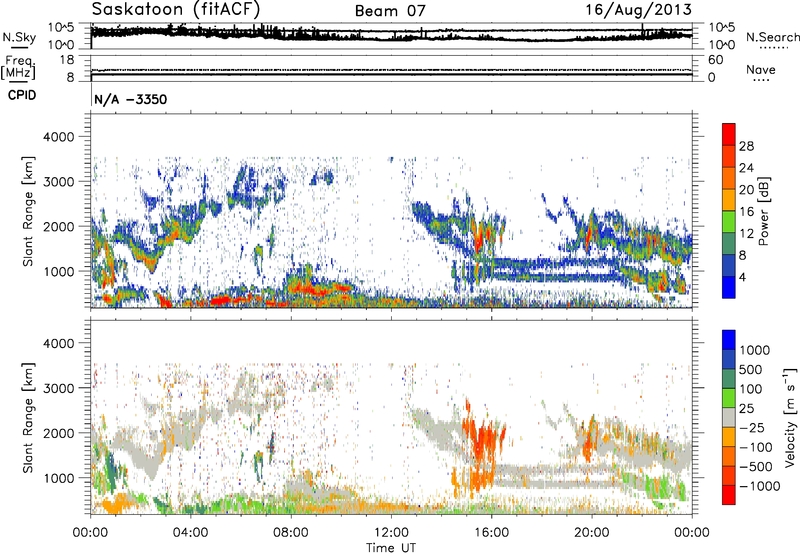This screenshot has width=800, height=554.
Task: Pick the bright blue bottom segment of power colorbar
Action: click(x=729, y=287)
